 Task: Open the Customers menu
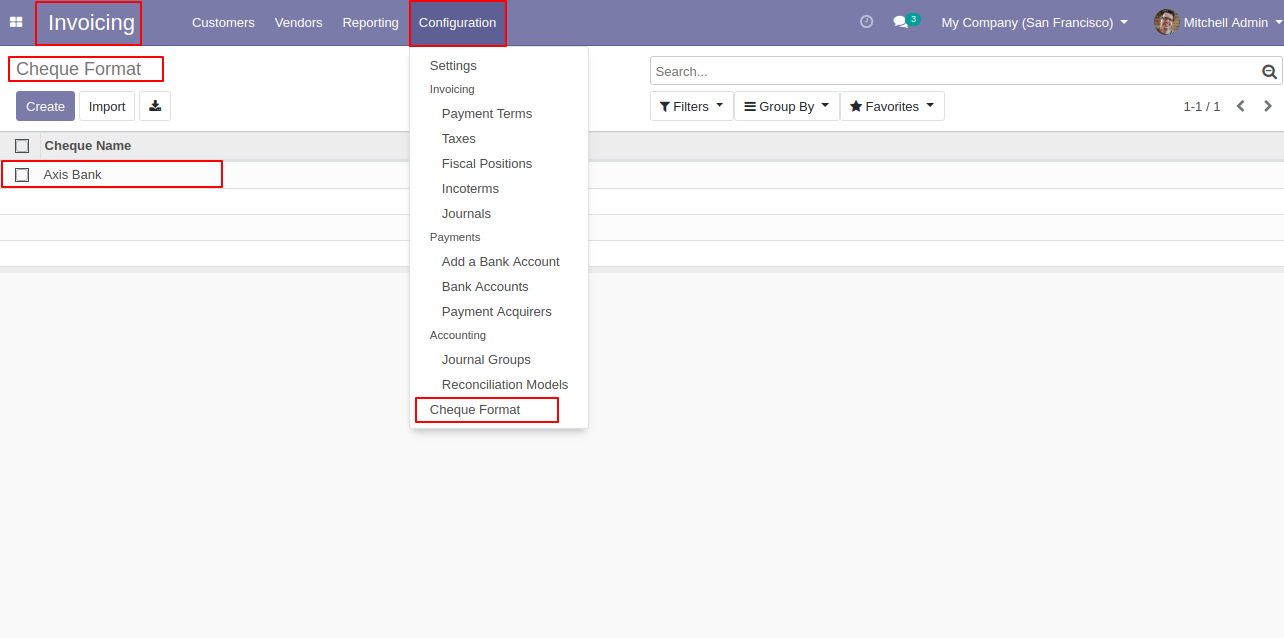coord(223,22)
